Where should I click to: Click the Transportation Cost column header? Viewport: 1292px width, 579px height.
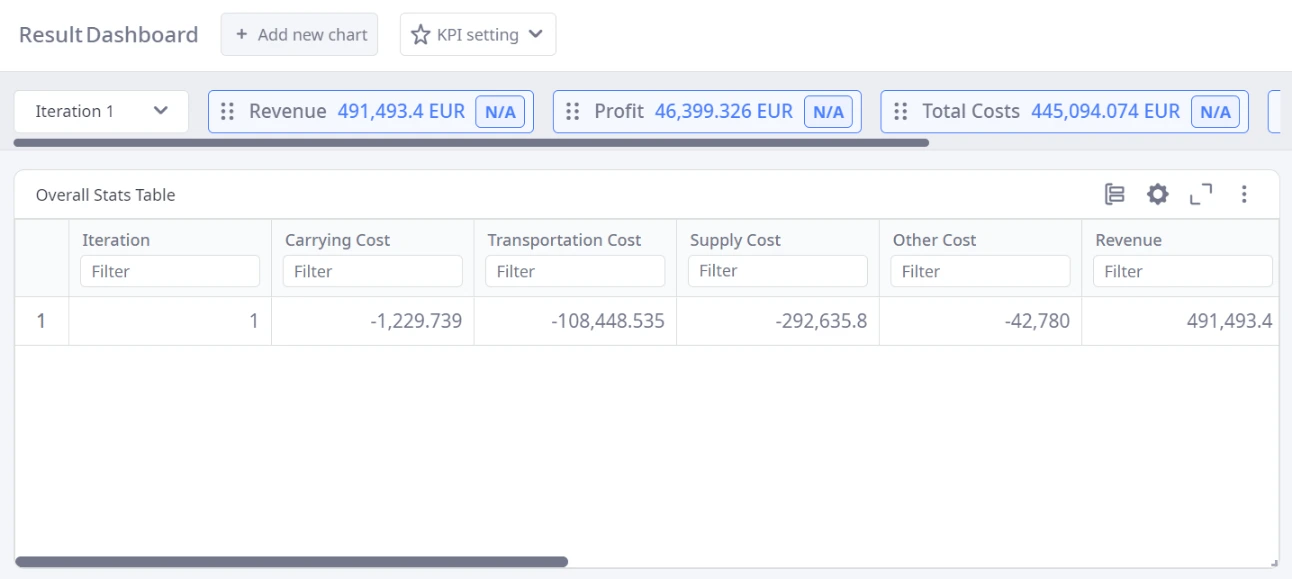pos(564,240)
